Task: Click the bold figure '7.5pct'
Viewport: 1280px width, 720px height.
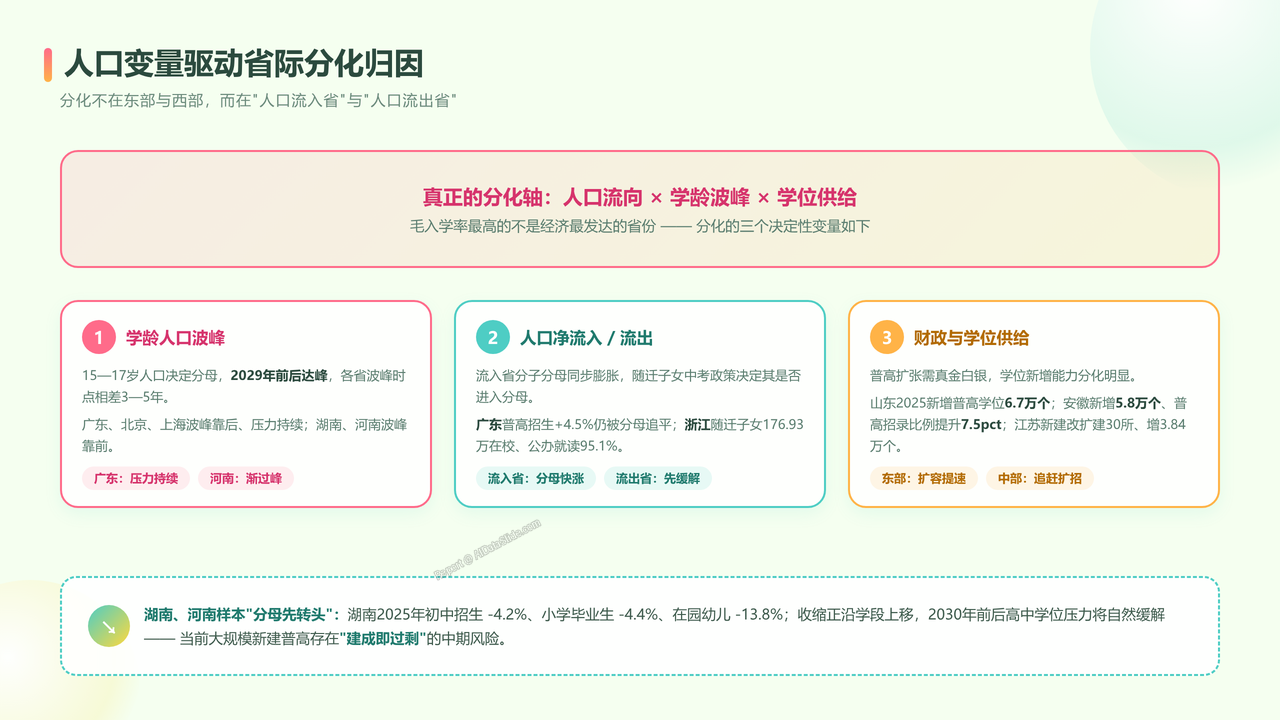Action: [x=982, y=425]
